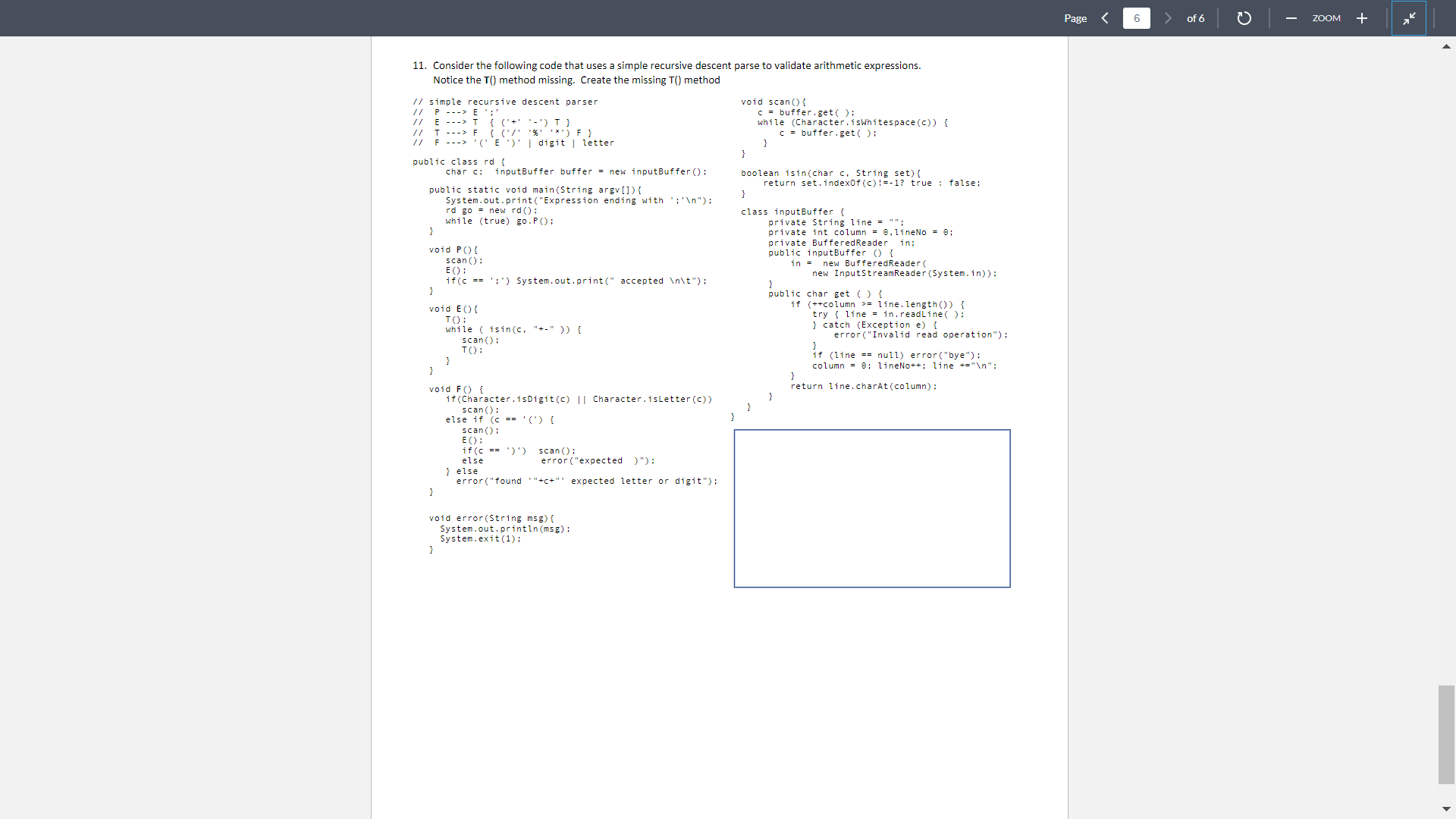Click the page number input field
Image resolution: width=1456 pixels, height=819 pixels.
(x=1136, y=18)
